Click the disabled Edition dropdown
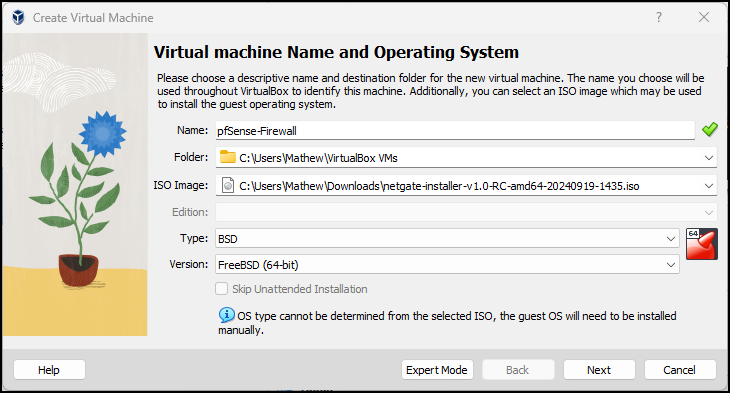This screenshot has width=730, height=393. pyautogui.click(x=466, y=212)
